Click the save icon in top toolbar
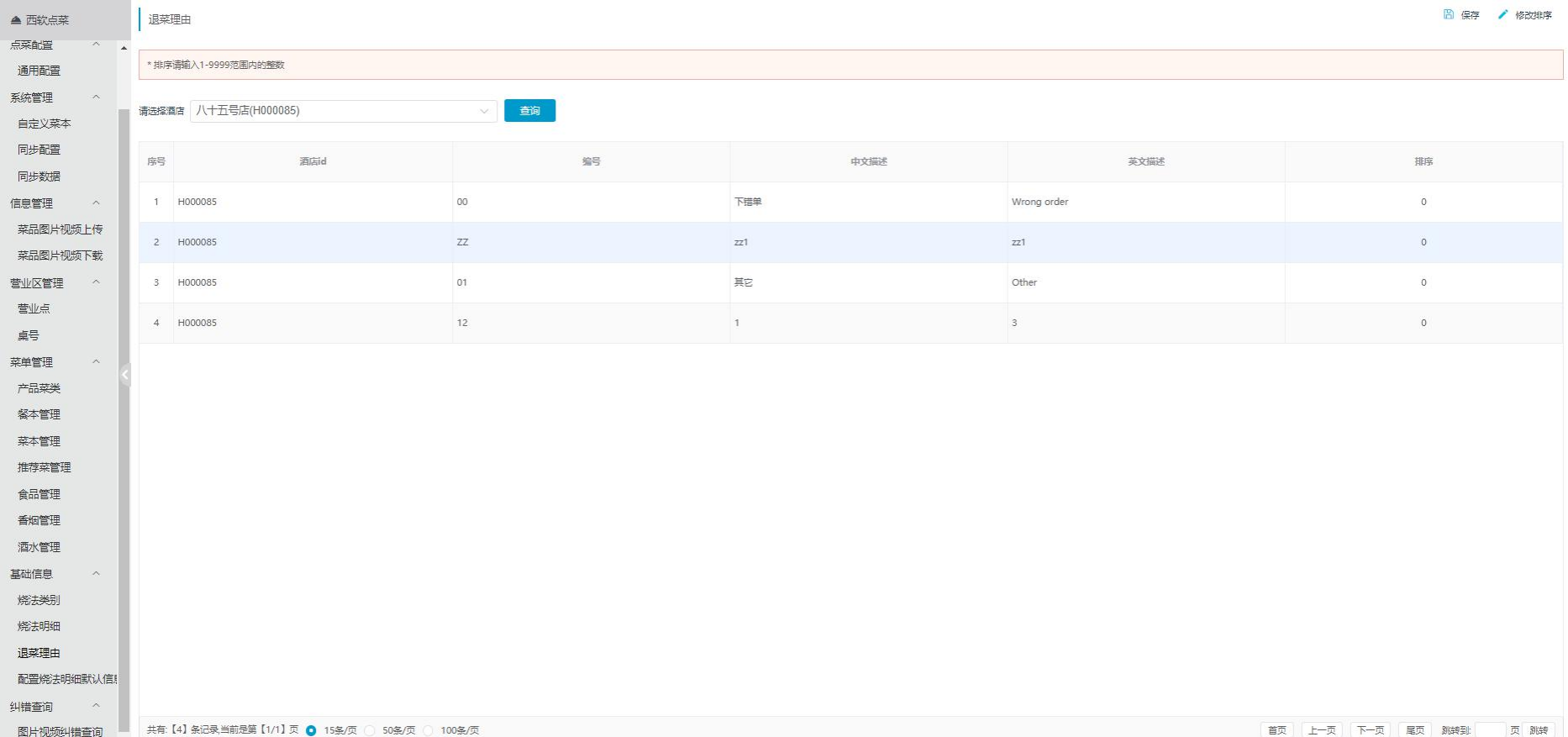Screen dimensions: 1568x737 (1449, 14)
